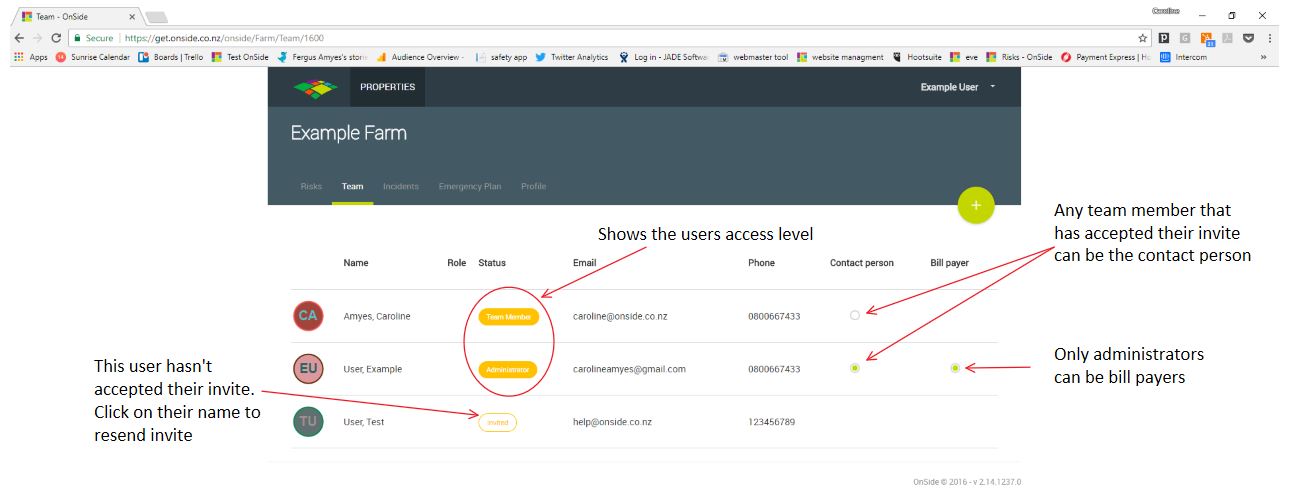Screen dimensions: 1309x495
Task: Open the Chrome three-dot menu
Action: [x=1270, y=38]
